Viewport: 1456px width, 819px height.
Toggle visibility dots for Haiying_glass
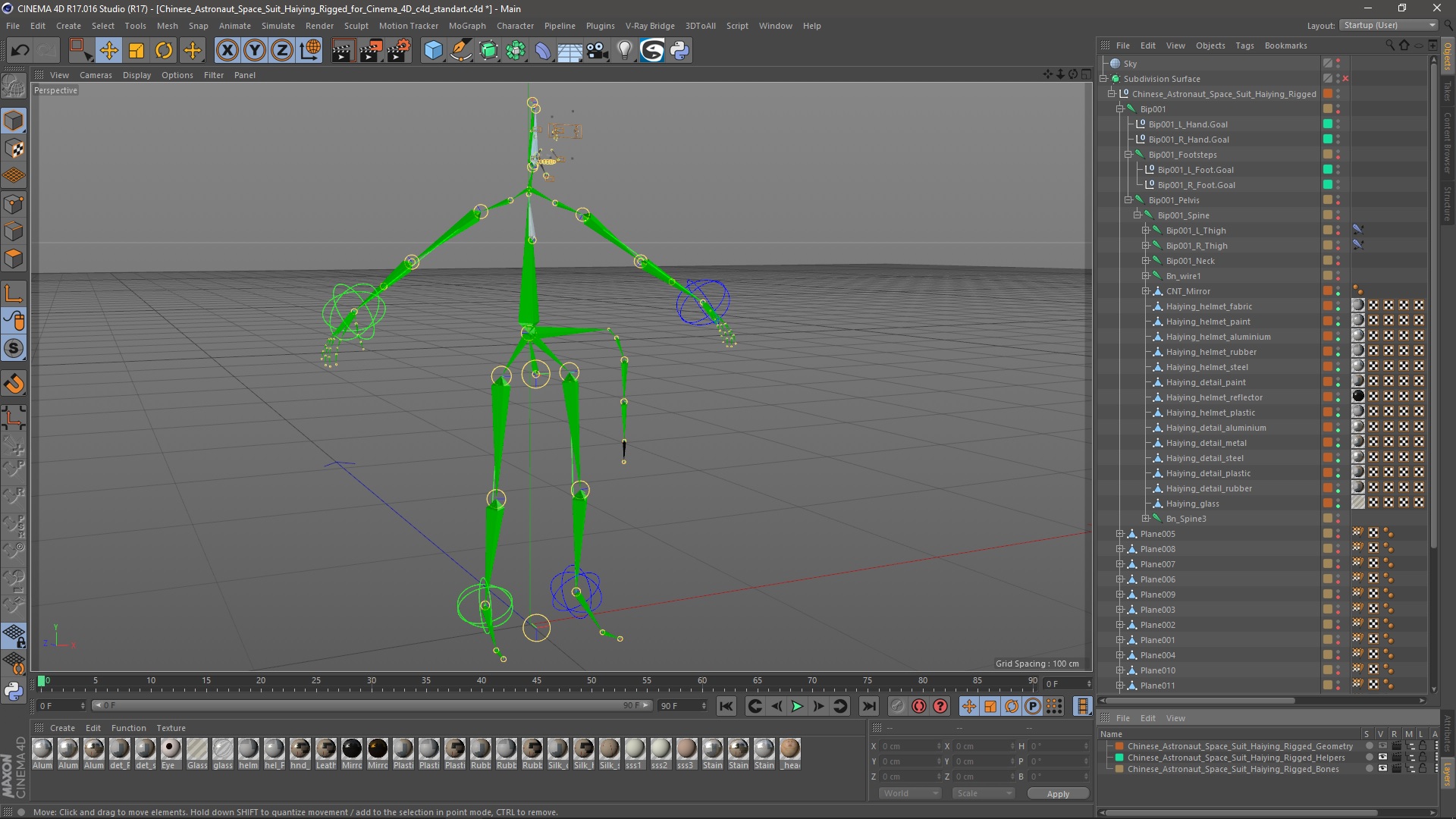pos(1338,504)
